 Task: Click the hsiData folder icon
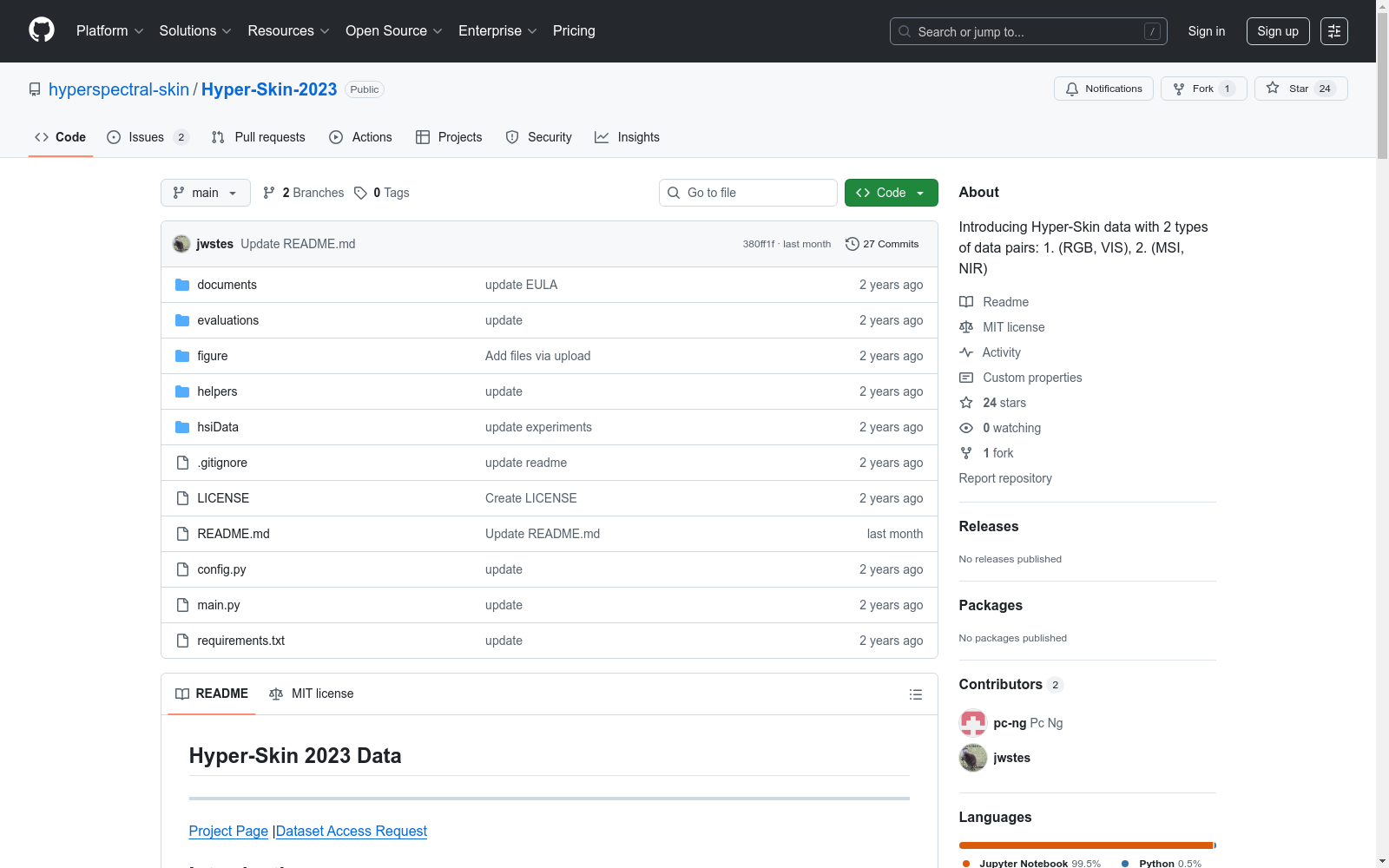[x=182, y=427]
